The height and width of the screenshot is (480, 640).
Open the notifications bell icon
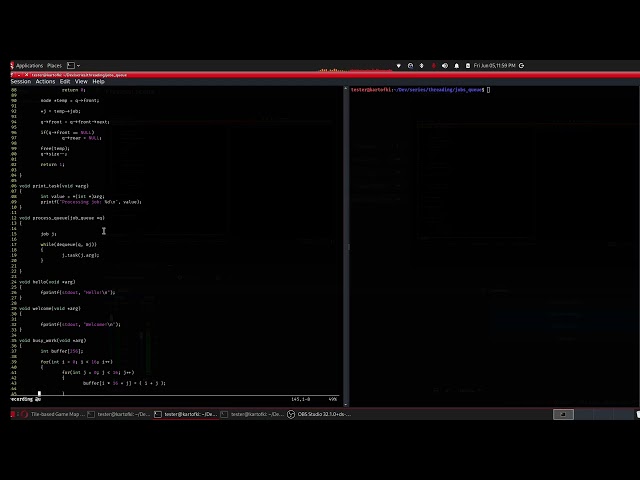(x=457, y=66)
